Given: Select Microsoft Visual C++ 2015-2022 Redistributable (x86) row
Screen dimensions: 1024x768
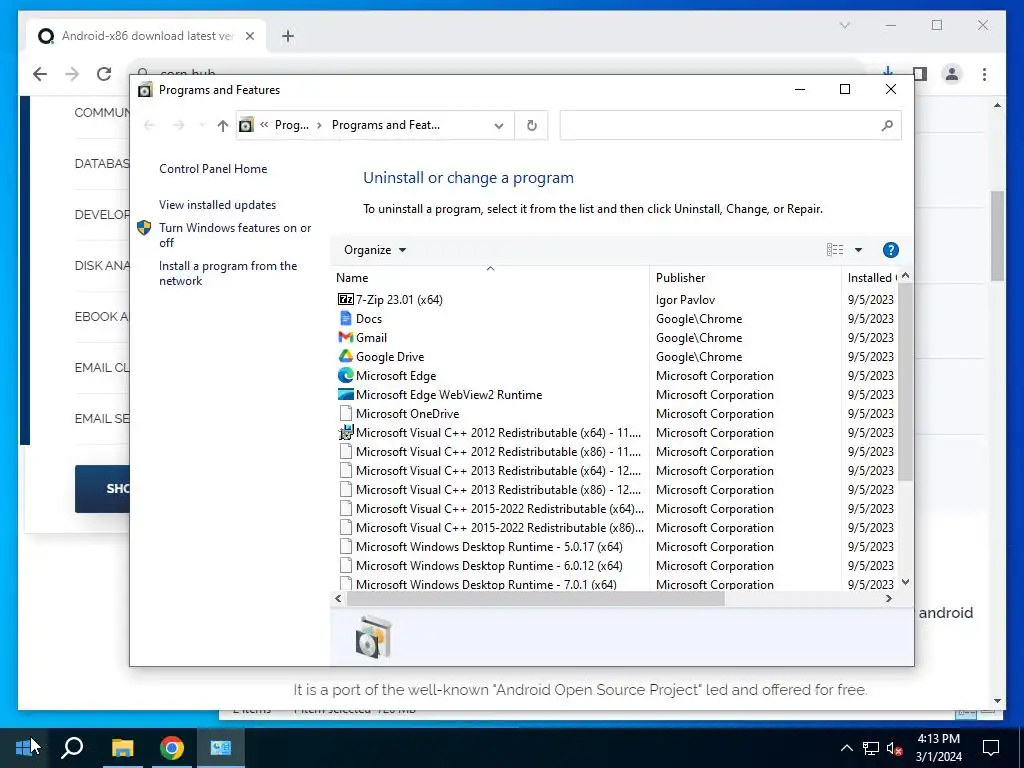Looking at the screenshot, I should [x=614, y=527].
